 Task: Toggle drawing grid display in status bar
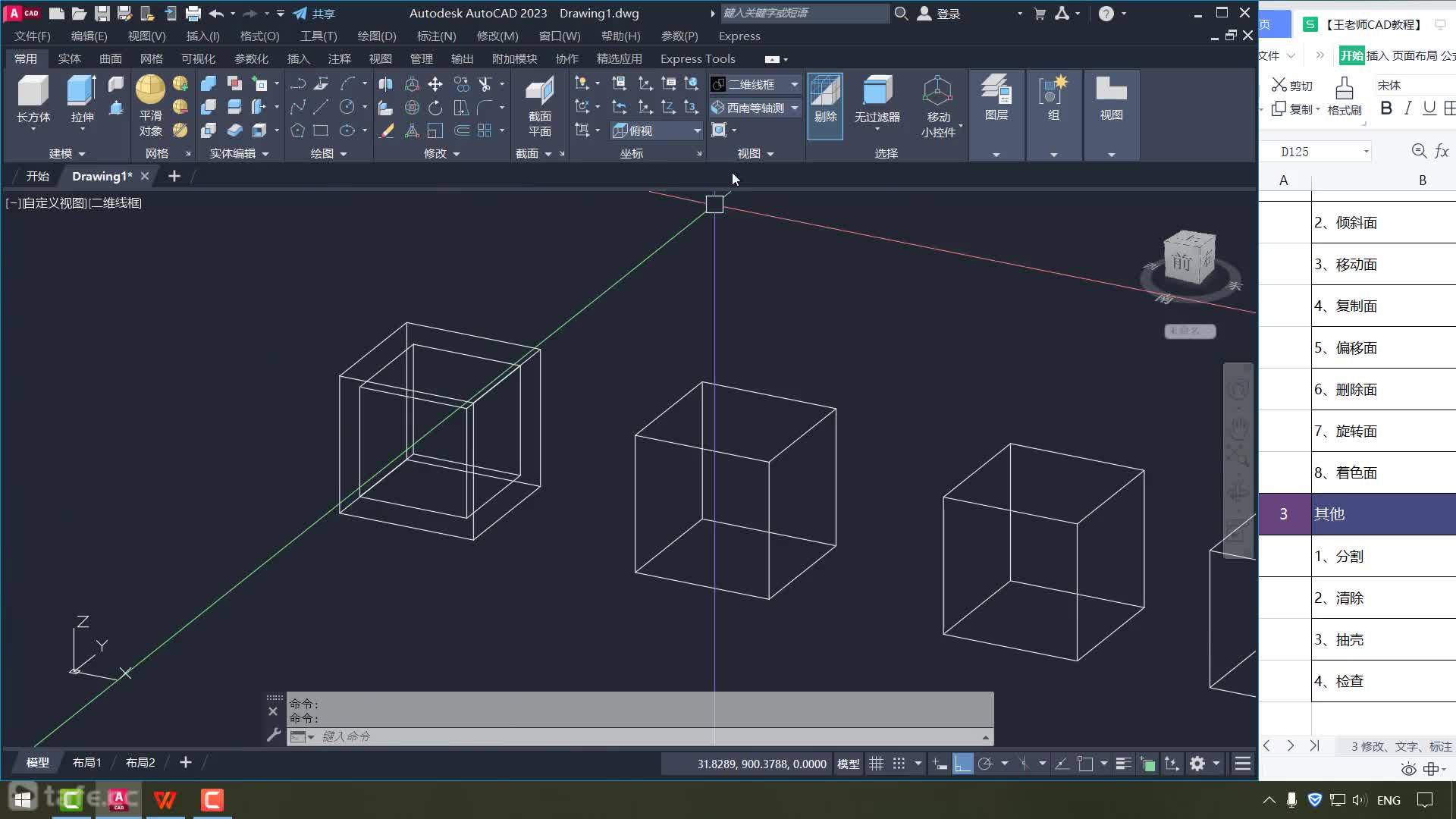876,764
